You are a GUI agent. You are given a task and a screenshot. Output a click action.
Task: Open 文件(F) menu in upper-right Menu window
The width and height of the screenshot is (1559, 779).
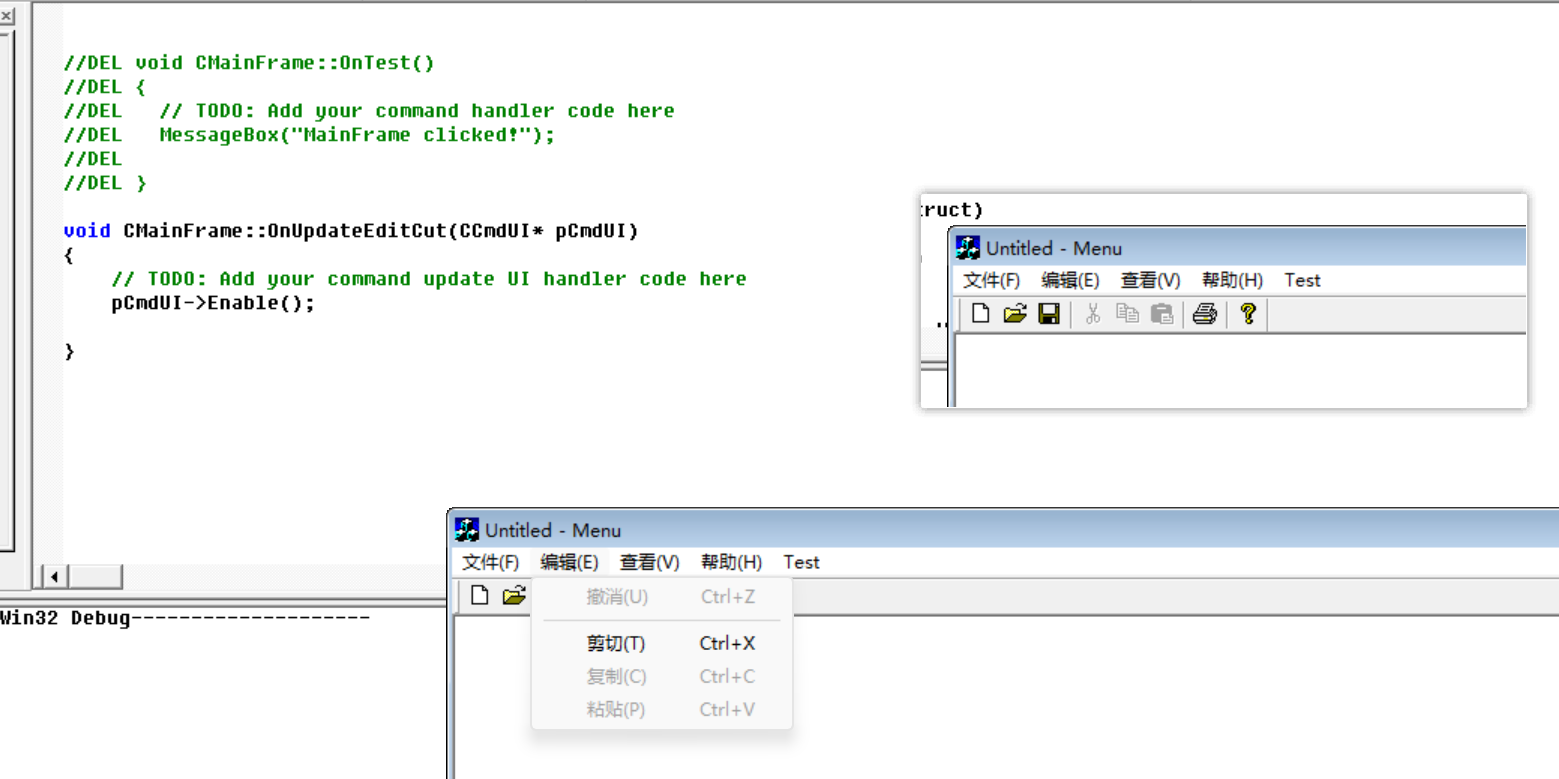click(x=991, y=280)
